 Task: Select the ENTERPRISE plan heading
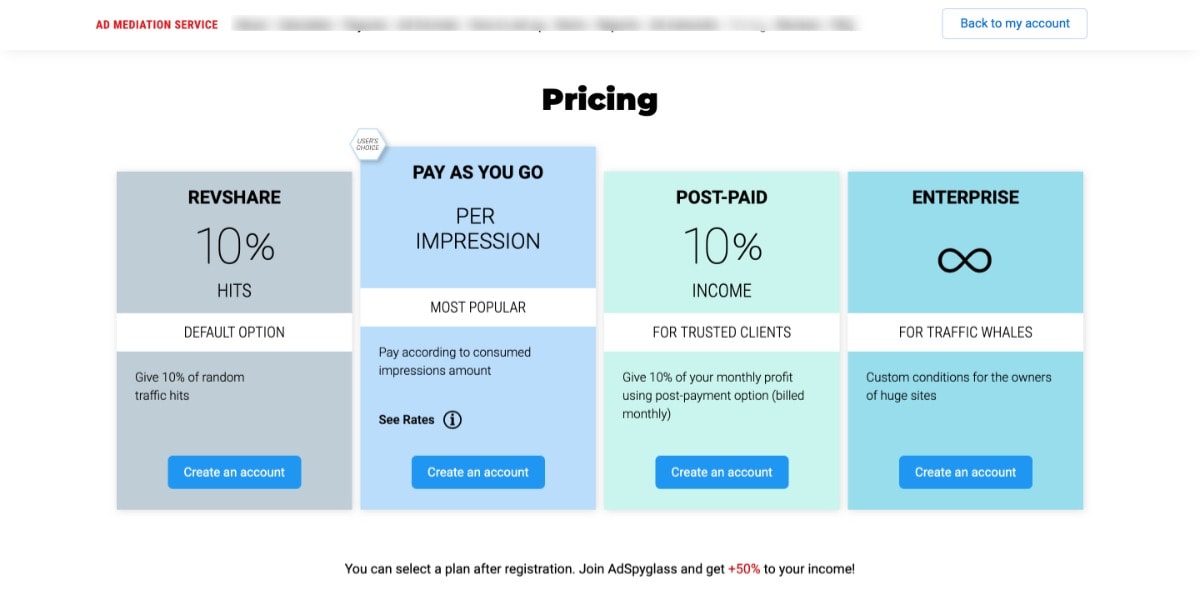pyautogui.click(x=966, y=198)
